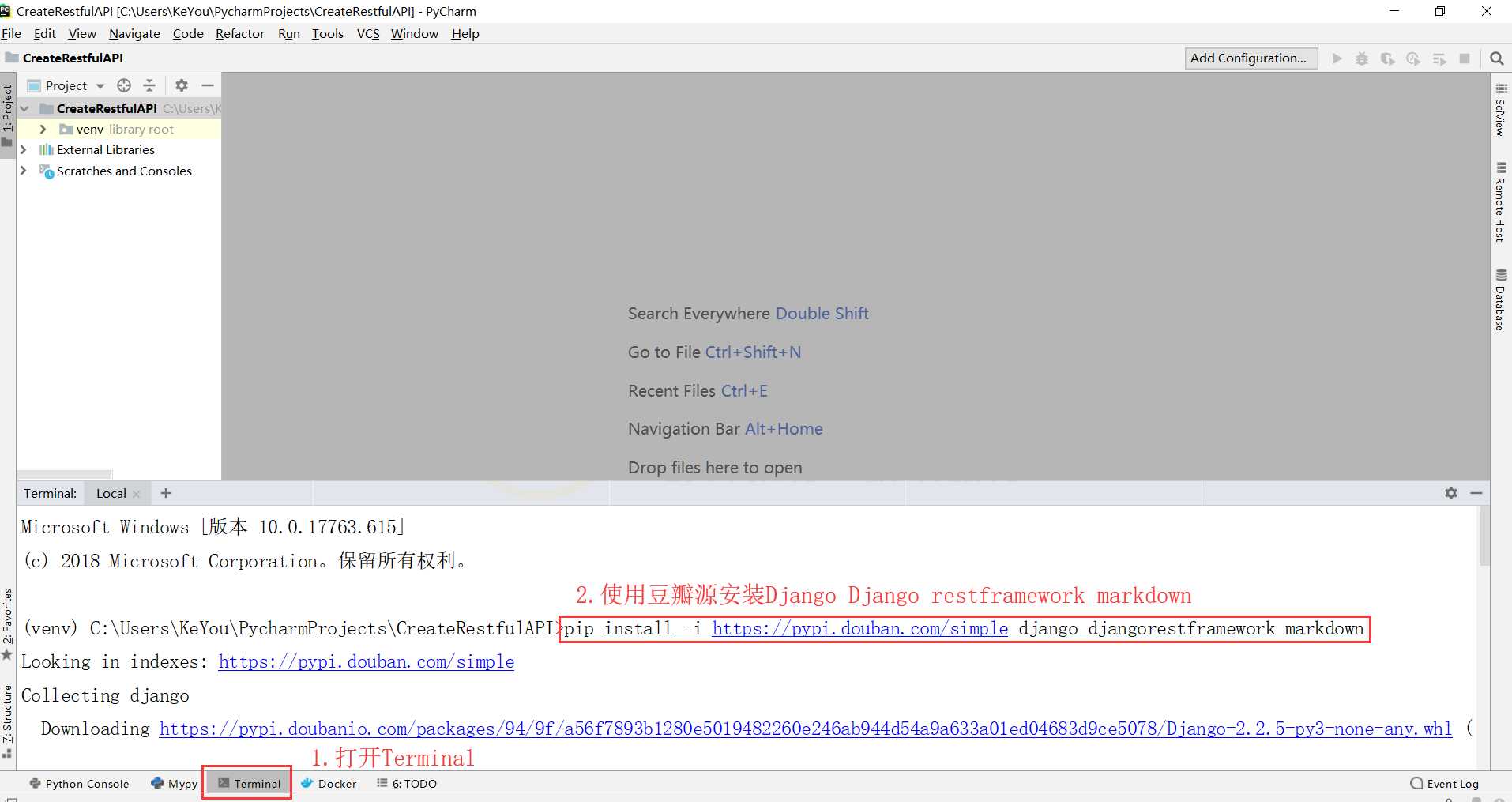Open the 2: Favorites side tab
This screenshot has width=1512, height=802.
pos(8,624)
